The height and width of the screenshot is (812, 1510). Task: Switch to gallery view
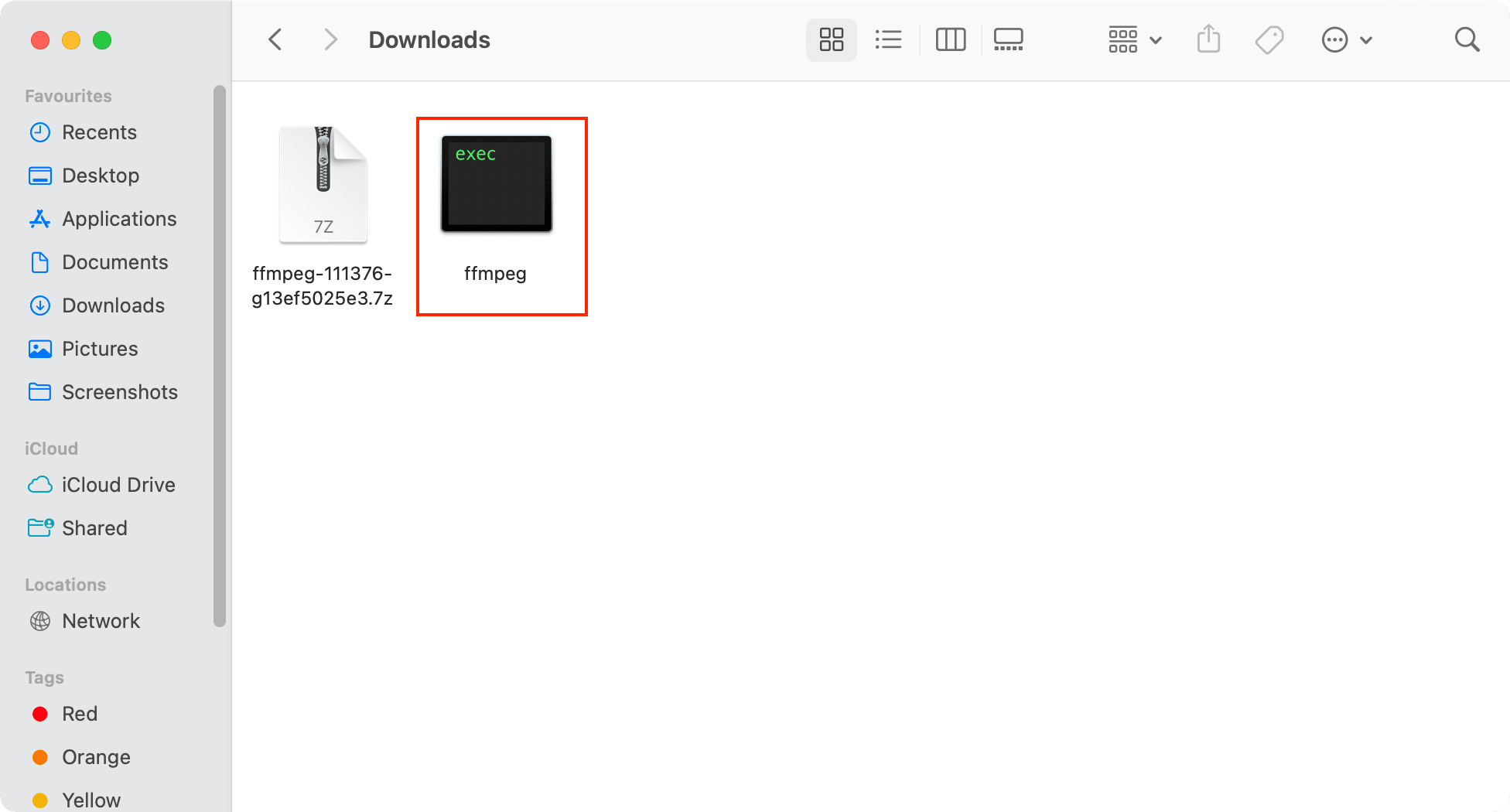pyautogui.click(x=1008, y=39)
